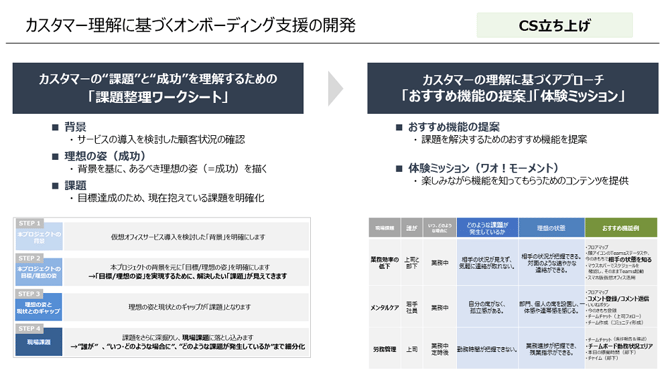Click the STEP 1 label
This screenshot has height=376, width=670.
tap(29, 223)
